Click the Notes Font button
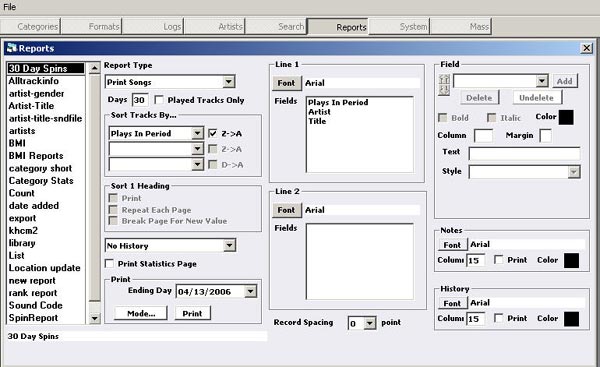Screen dimensions: 600x367 (x=452, y=245)
